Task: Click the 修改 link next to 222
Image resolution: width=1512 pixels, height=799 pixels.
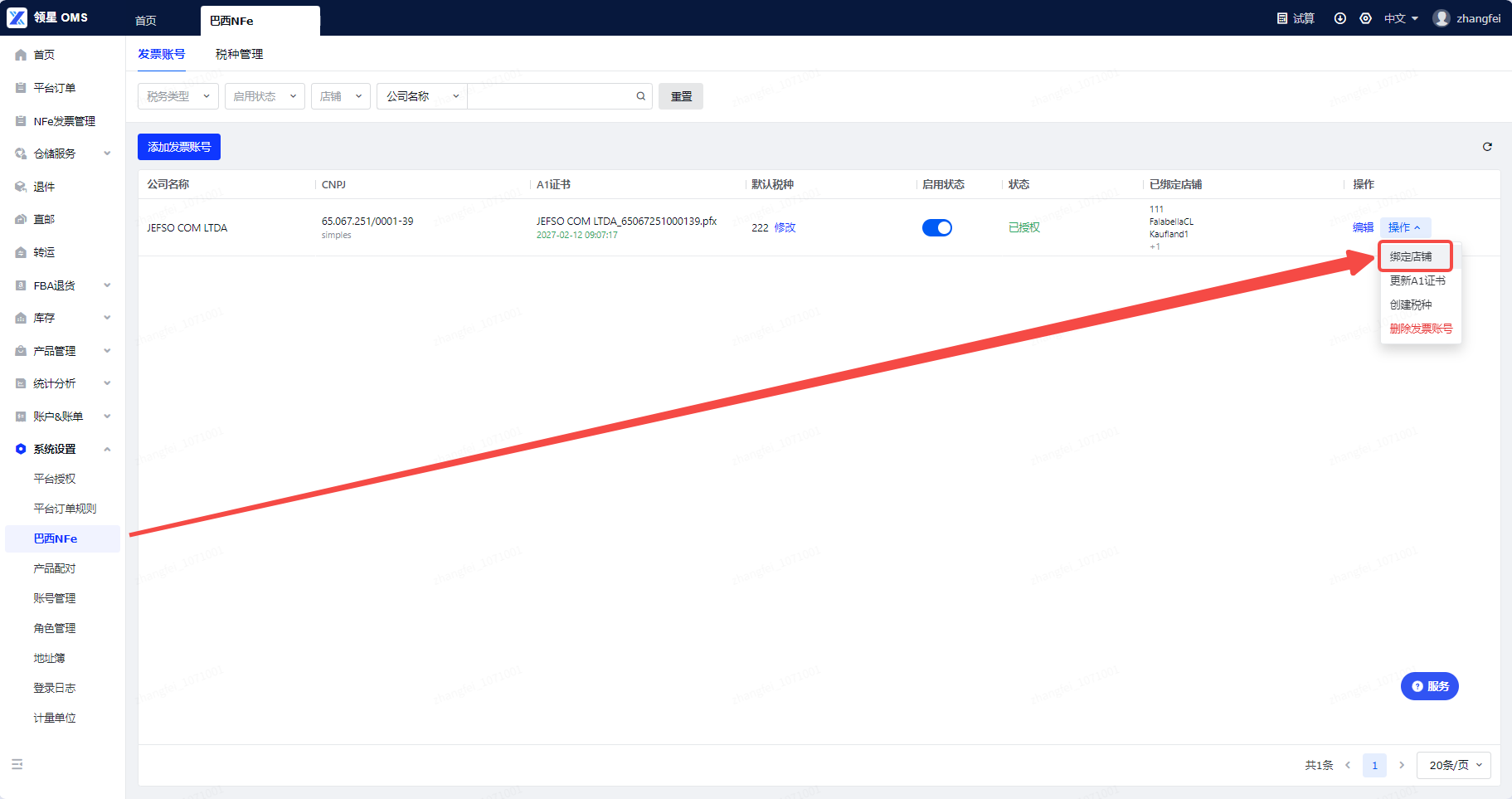Action: point(785,227)
